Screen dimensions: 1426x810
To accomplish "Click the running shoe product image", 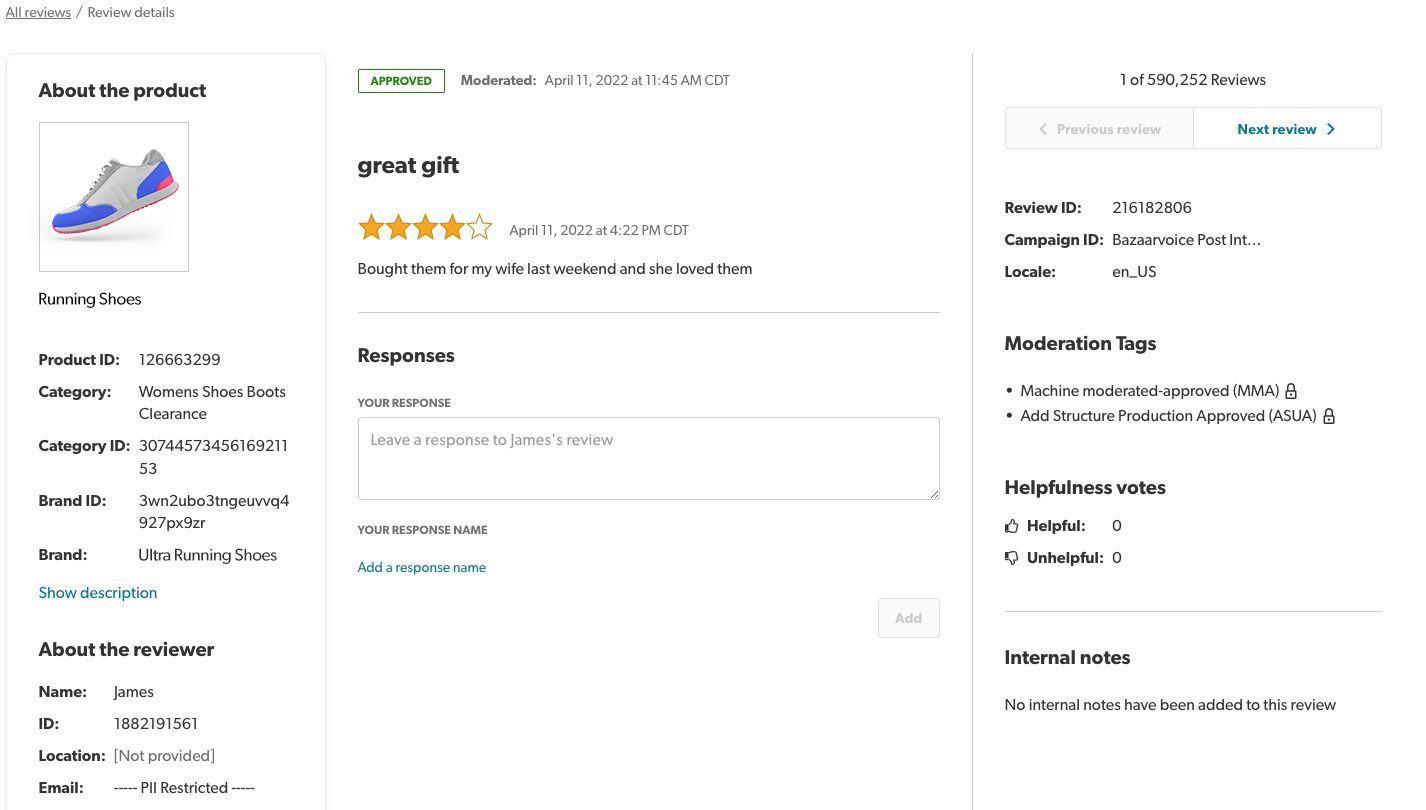I will pyautogui.click(x=113, y=196).
